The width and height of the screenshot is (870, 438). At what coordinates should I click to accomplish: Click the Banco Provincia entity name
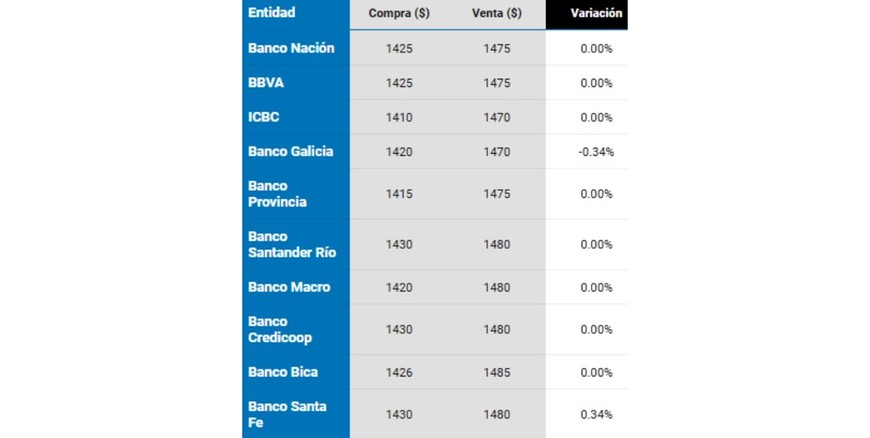coord(277,194)
